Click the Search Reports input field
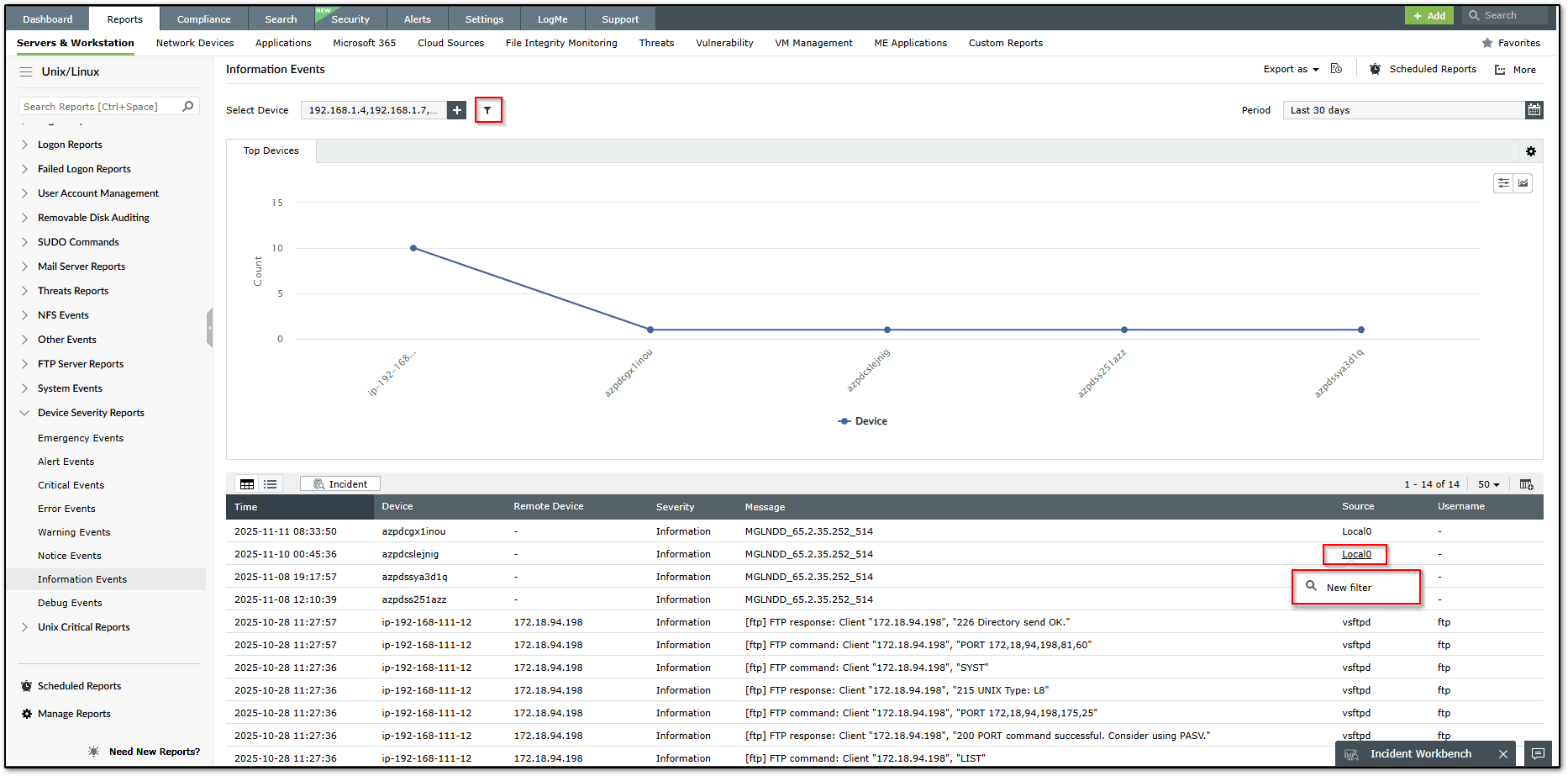The image size is (1568, 776). (x=99, y=107)
